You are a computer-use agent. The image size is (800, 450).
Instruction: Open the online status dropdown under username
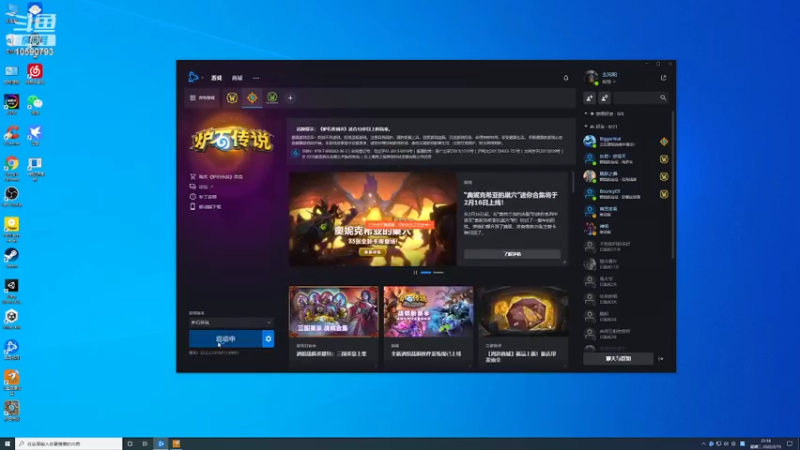[609, 82]
